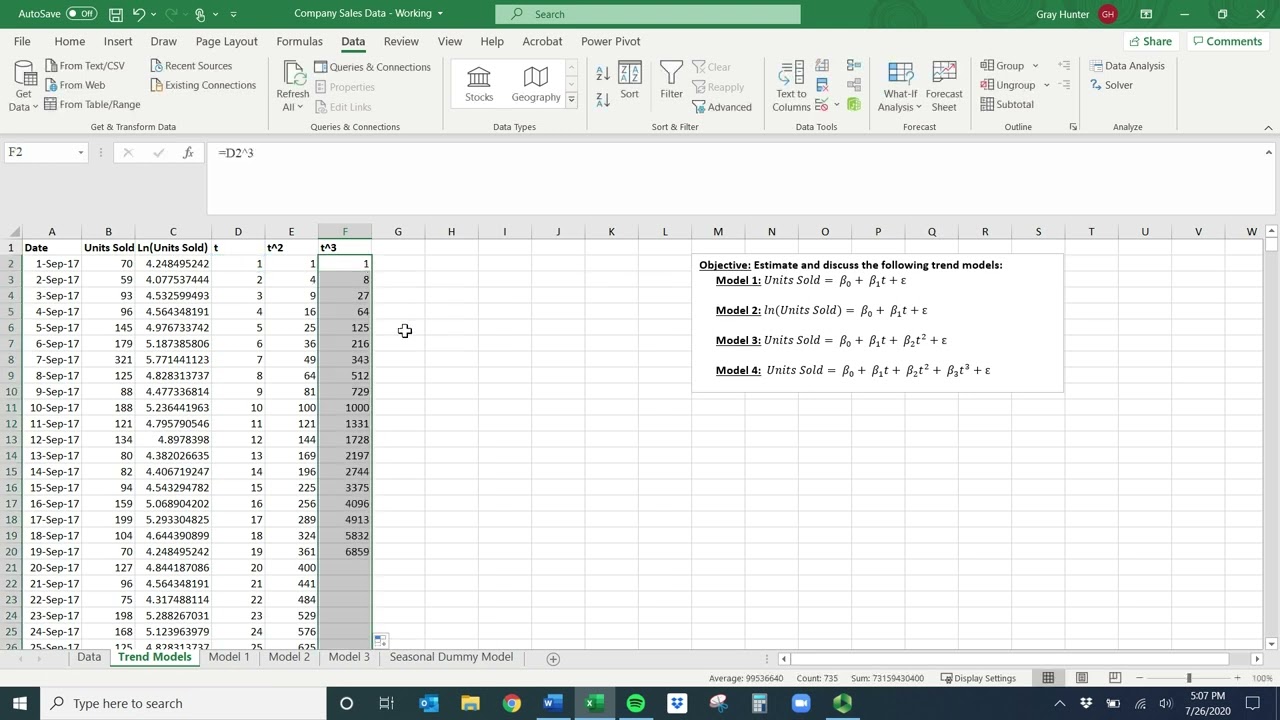Open the Data Analysis tool
1280x720 pixels.
pyautogui.click(x=1127, y=66)
